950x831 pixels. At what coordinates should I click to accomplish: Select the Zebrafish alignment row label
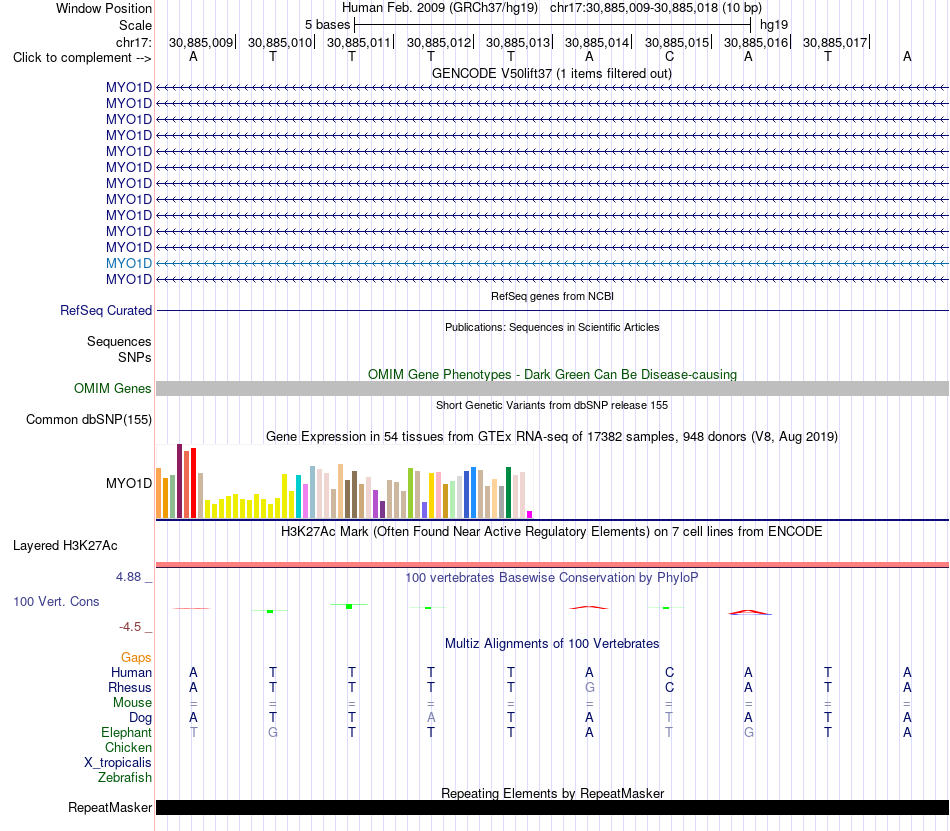coord(125,777)
